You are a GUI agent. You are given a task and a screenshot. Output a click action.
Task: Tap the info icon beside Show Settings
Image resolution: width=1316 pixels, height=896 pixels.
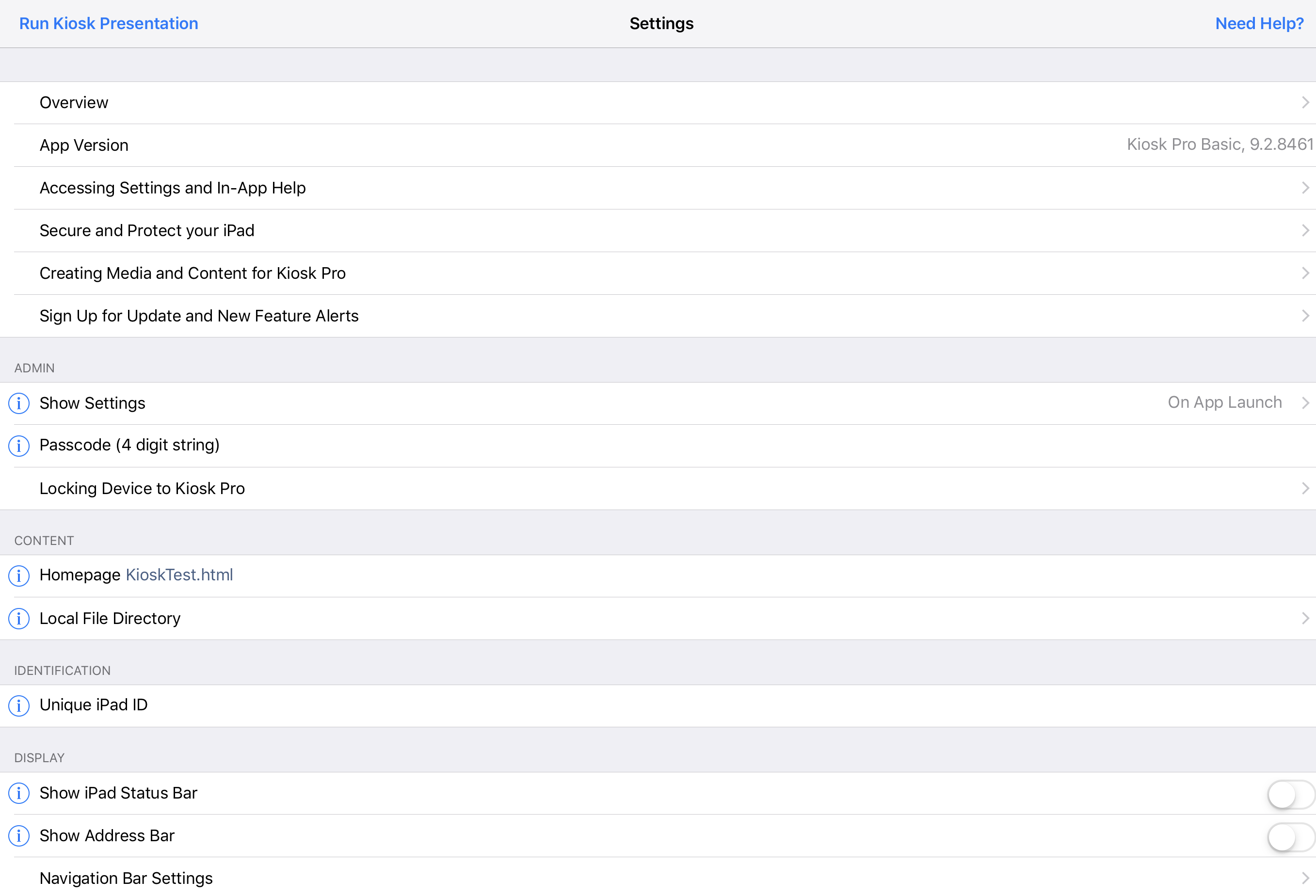(x=19, y=403)
